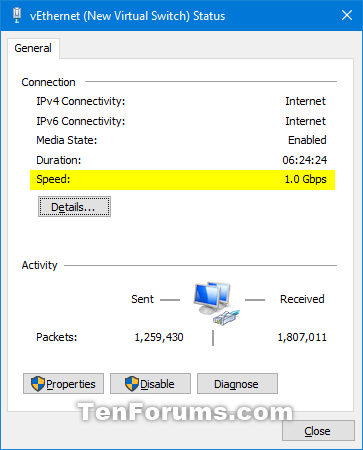Run Diagnose on this connection

pos(237,384)
